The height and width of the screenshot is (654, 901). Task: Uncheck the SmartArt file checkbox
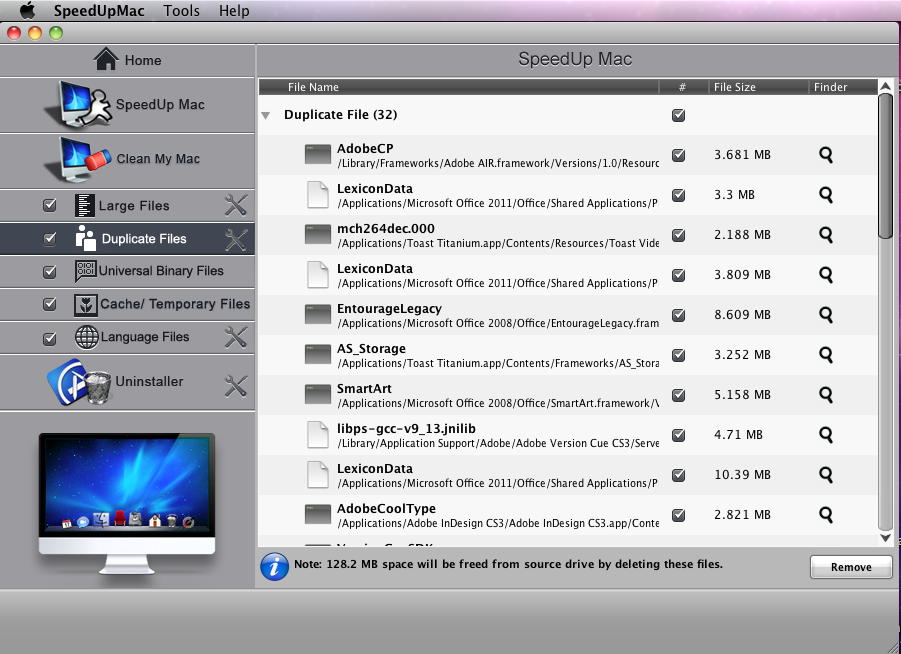click(679, 395)
